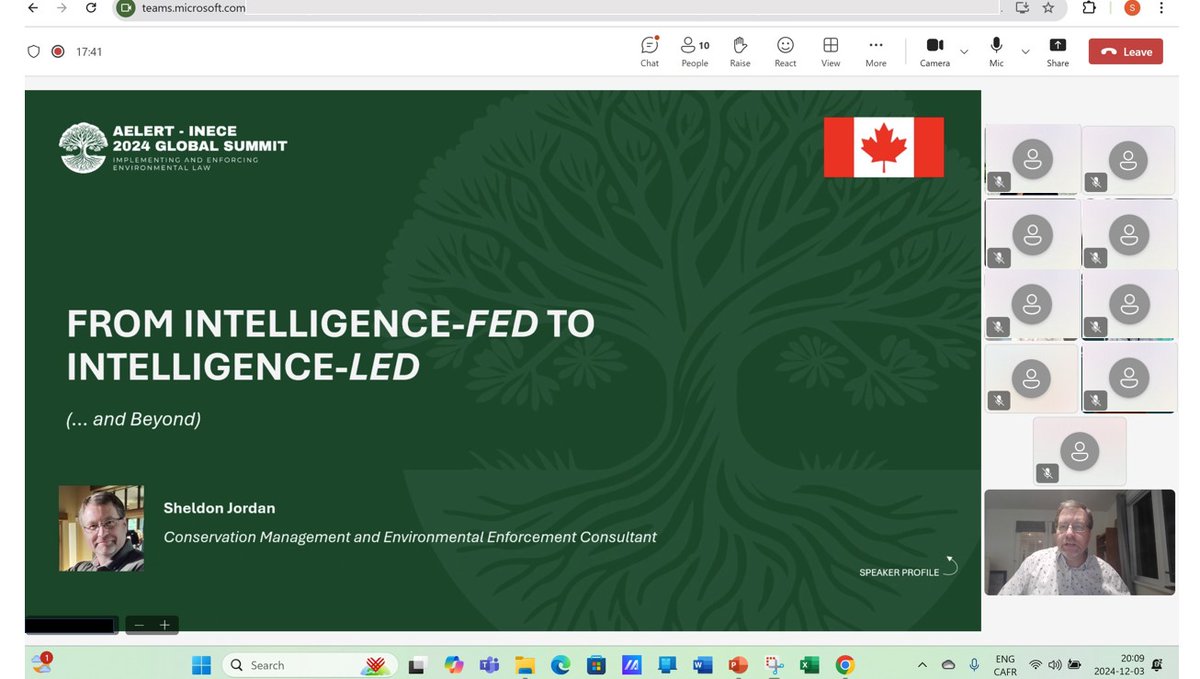1200x679 pixels.
Task: Switch keyboard language via ENG CAFR indicator
Action: point(1004,664)
